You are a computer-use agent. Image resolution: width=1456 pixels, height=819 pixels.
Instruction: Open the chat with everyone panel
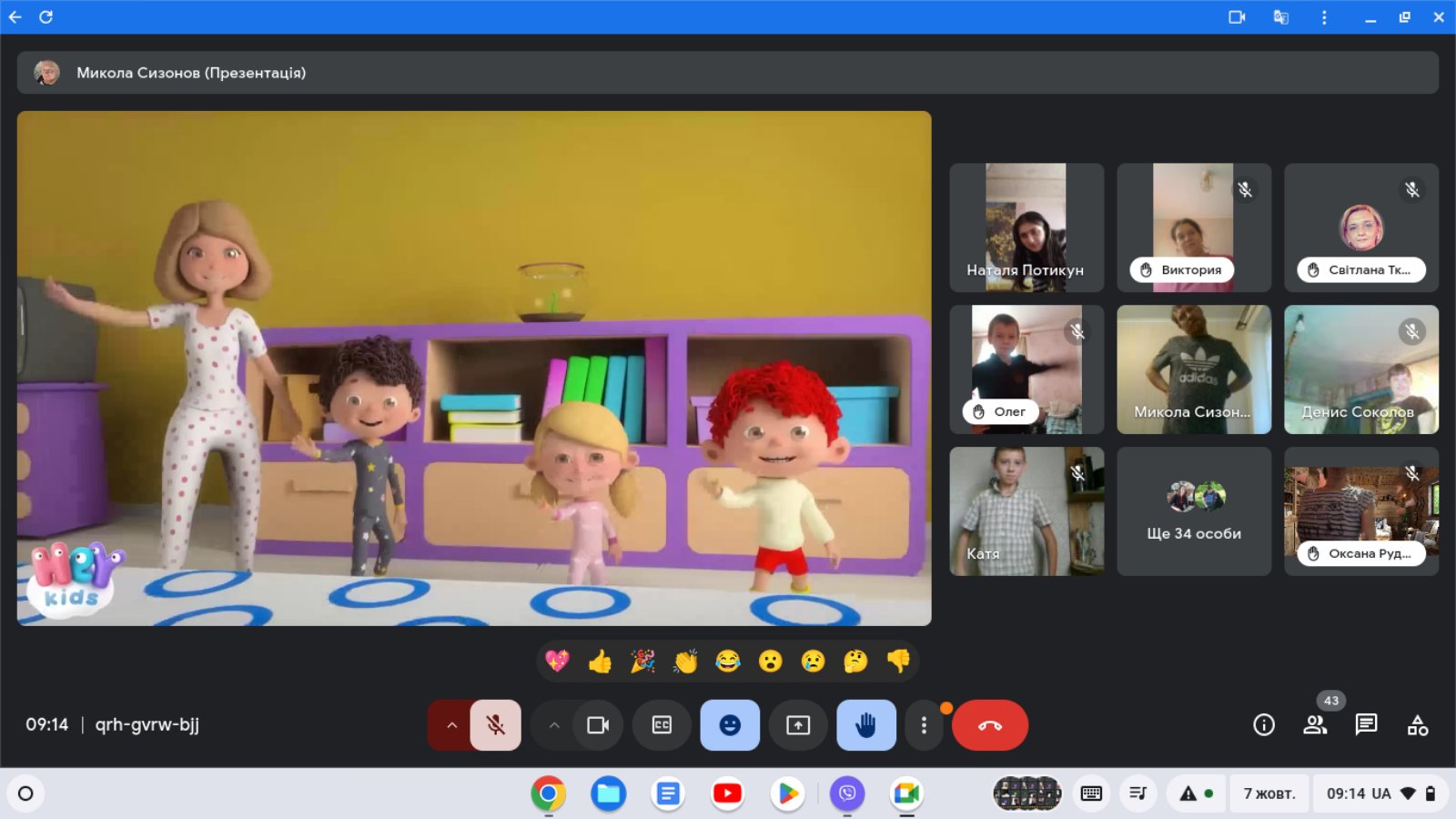click(1366, 725)
